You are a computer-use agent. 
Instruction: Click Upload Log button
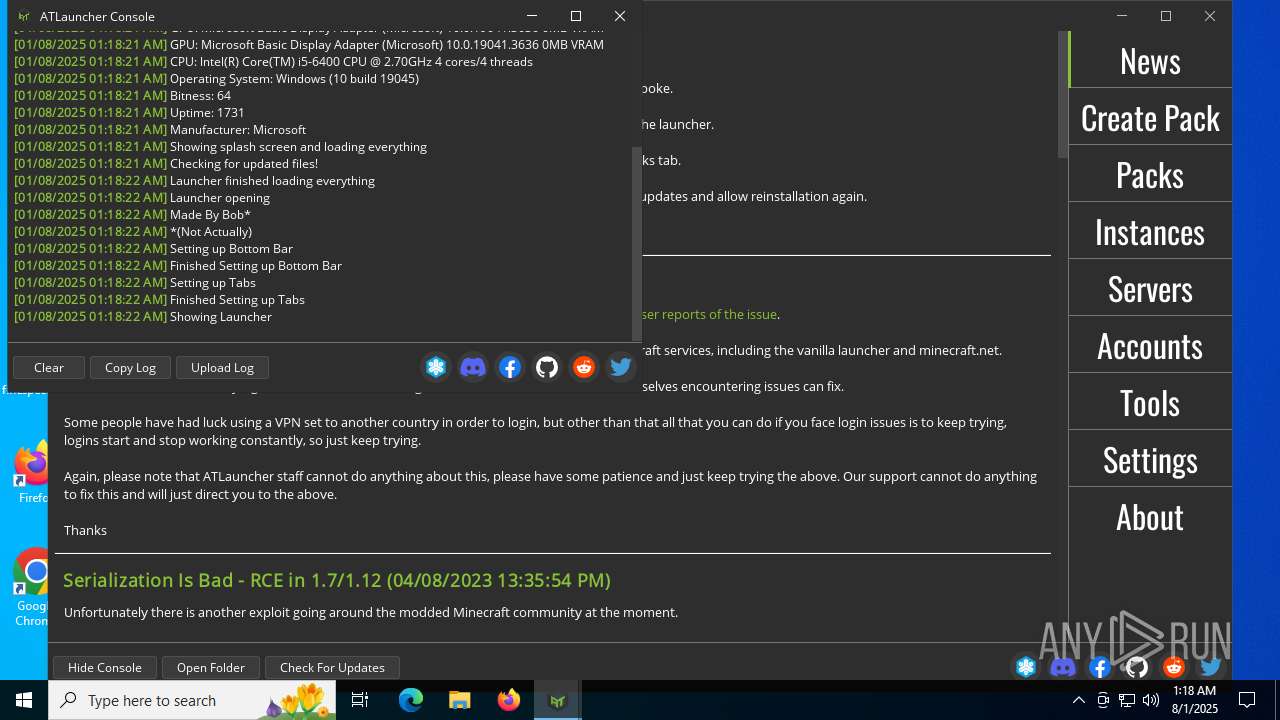(x=222, y=367)
